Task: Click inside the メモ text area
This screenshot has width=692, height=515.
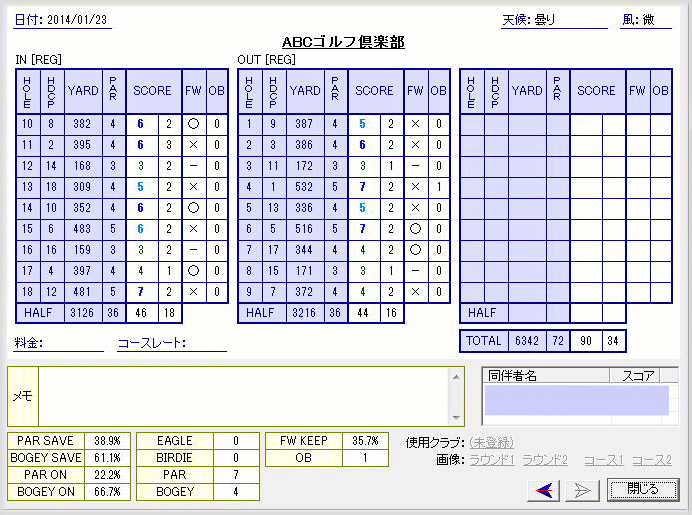Action: coord(243,396)
